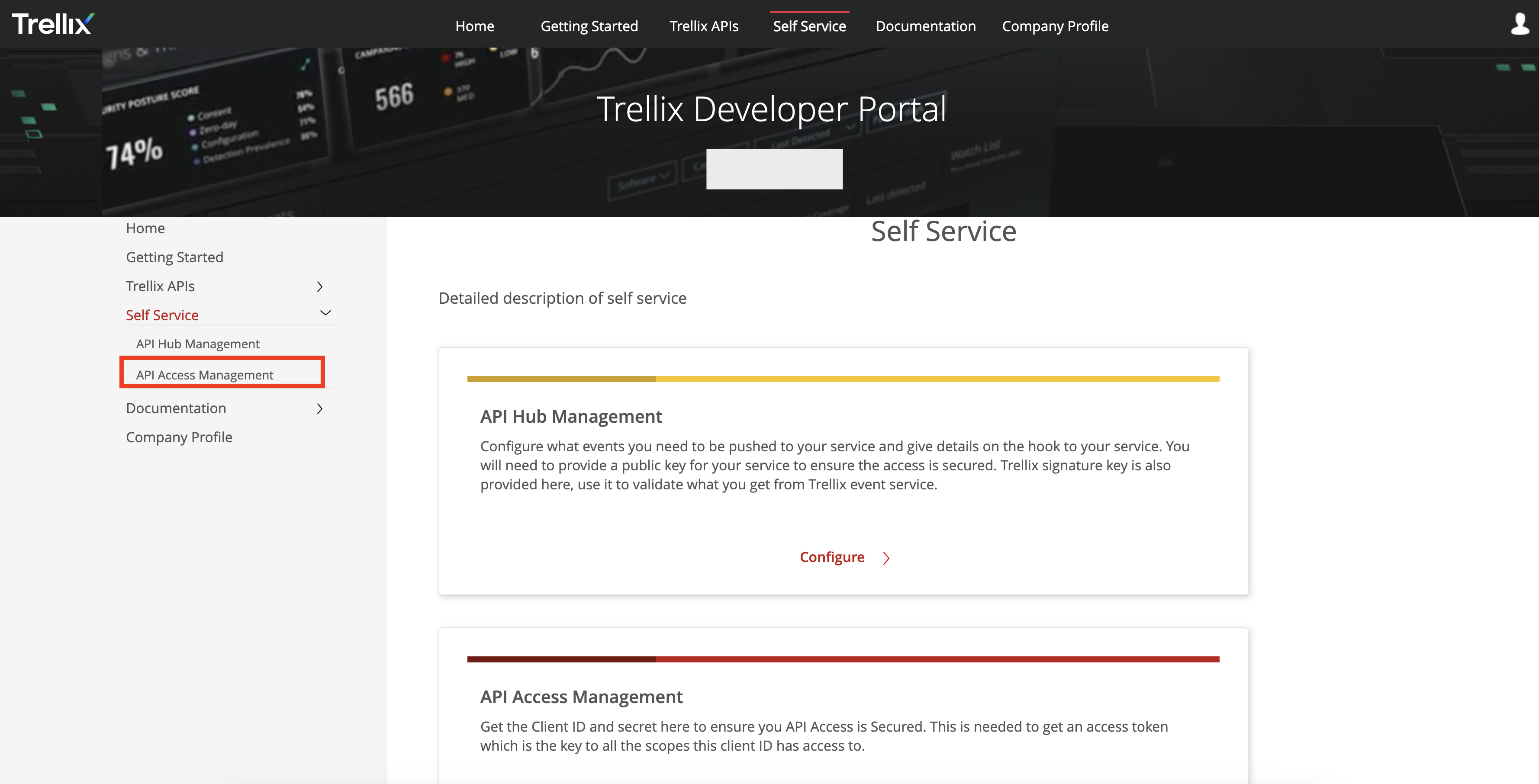Open Getting Started in left sidebar
This screenshot has height=784, width=1539.
(174, 257)
